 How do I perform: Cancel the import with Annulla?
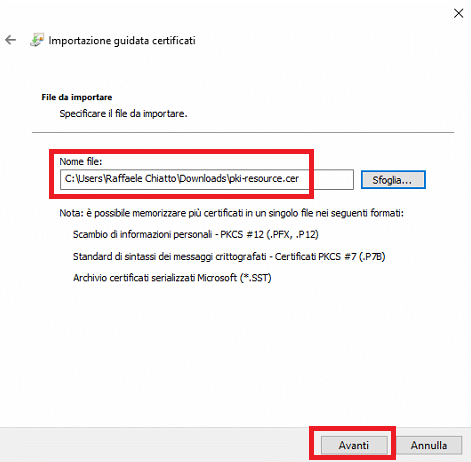pos(429,445)
